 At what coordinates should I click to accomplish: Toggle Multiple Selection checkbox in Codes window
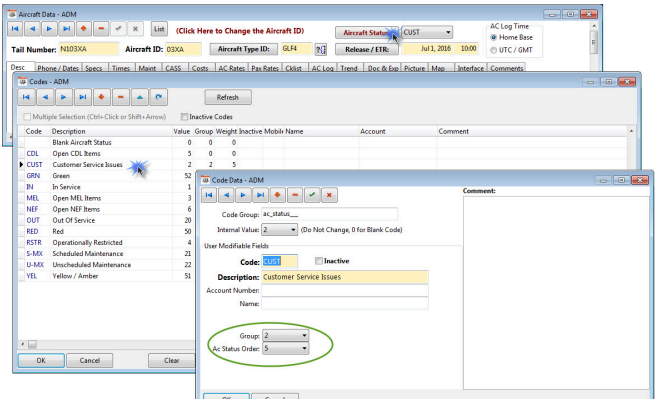(x=27, y=117)
